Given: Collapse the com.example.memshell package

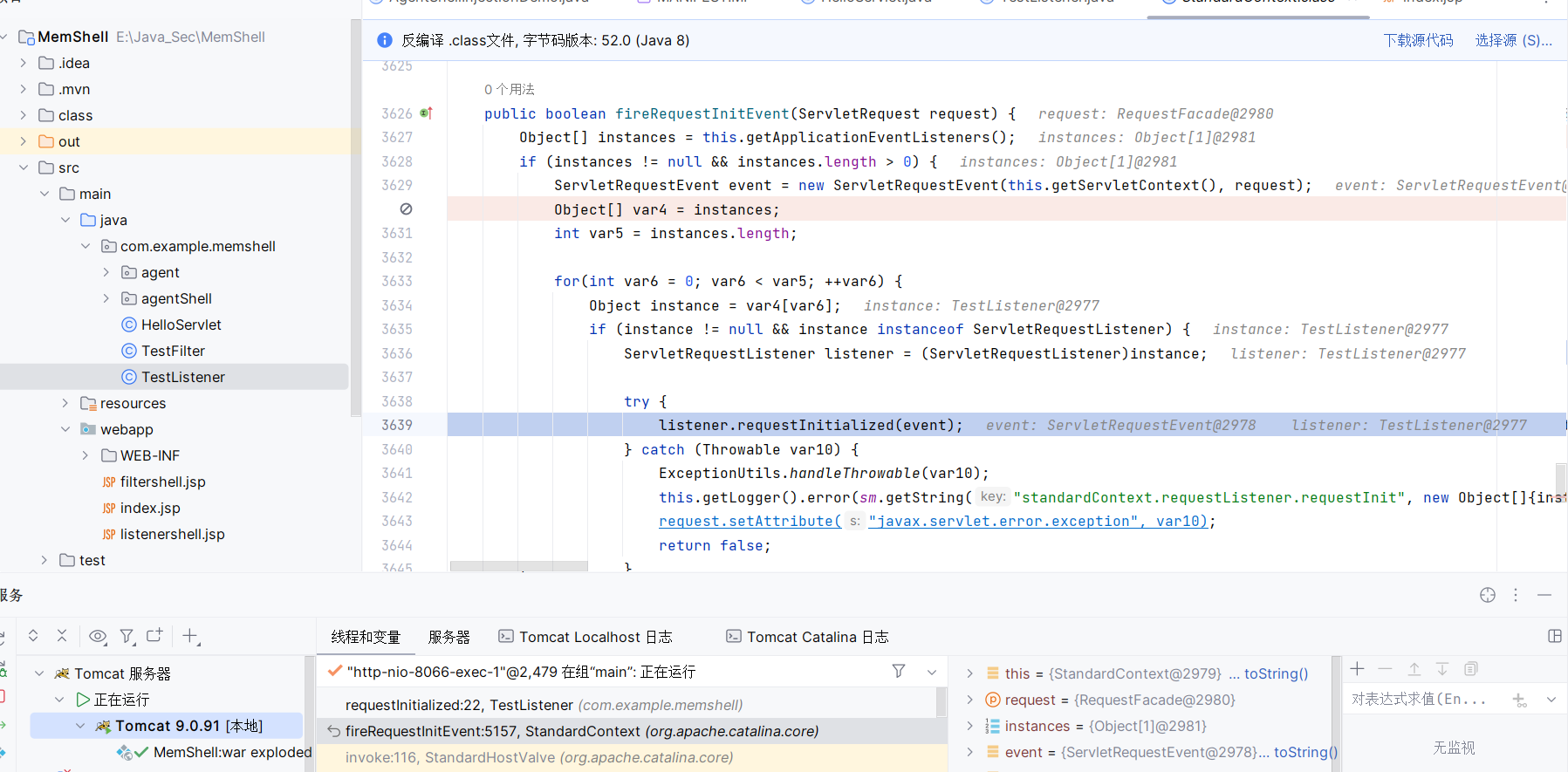Looking at the screenshot, I should 86,246.
